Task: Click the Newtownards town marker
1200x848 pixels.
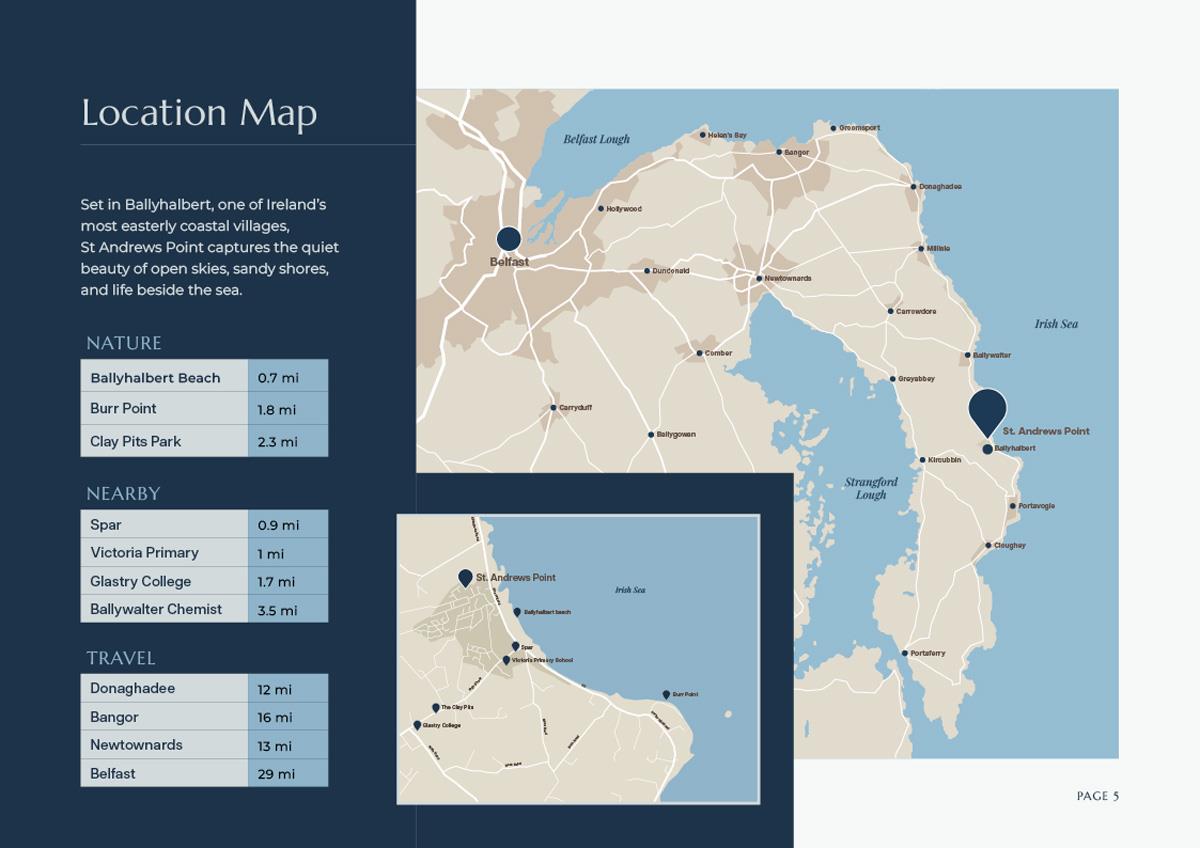Action: coord(759,279)
